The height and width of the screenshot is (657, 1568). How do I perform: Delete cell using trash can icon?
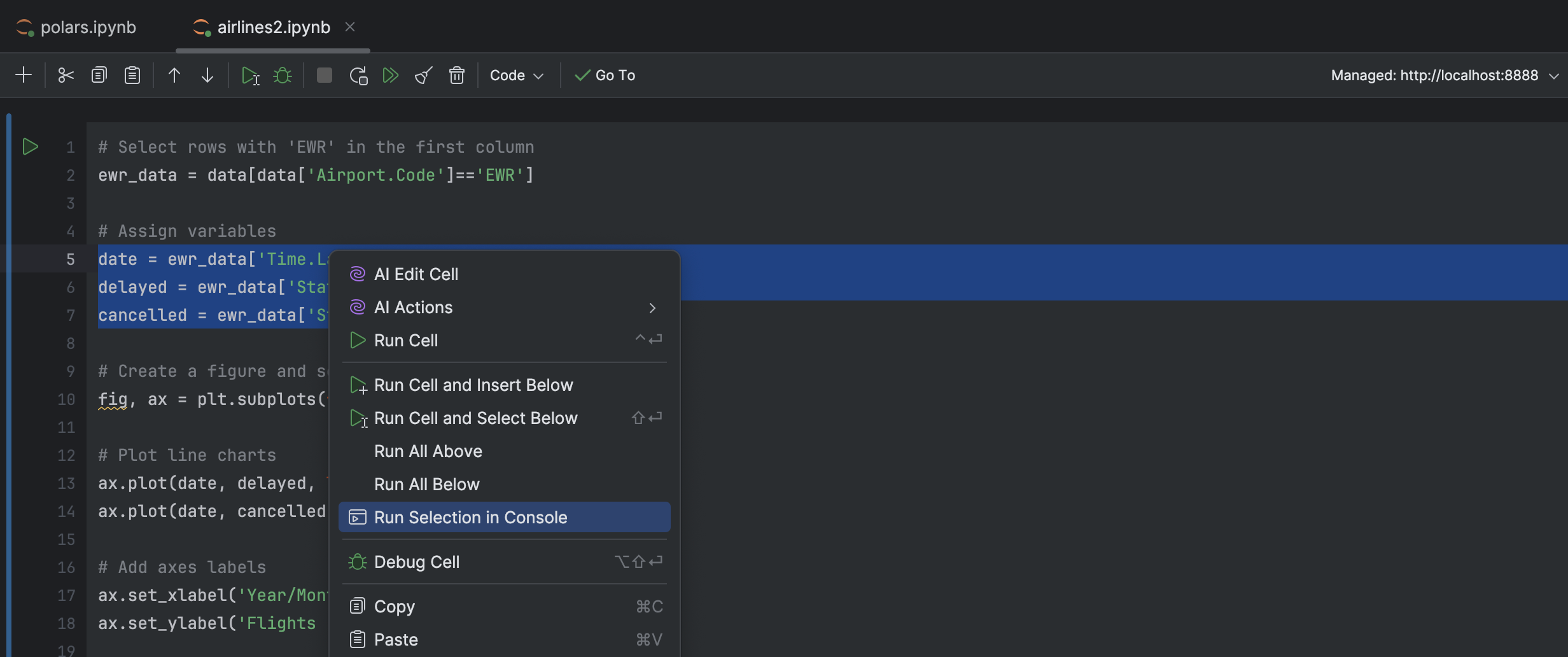[x=457, y=75]
